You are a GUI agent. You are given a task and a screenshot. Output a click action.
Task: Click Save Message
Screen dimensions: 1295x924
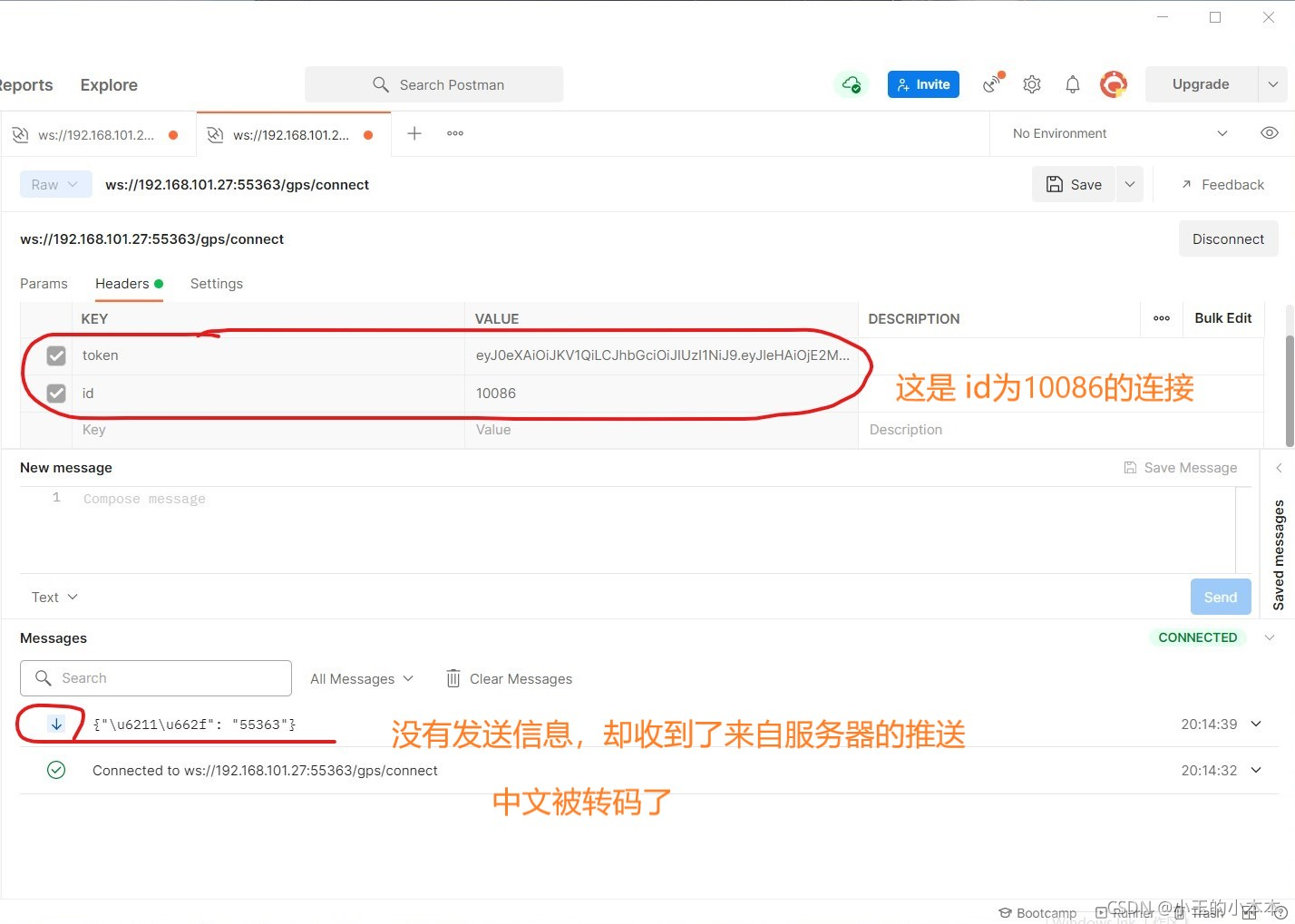pos(1180,468)
